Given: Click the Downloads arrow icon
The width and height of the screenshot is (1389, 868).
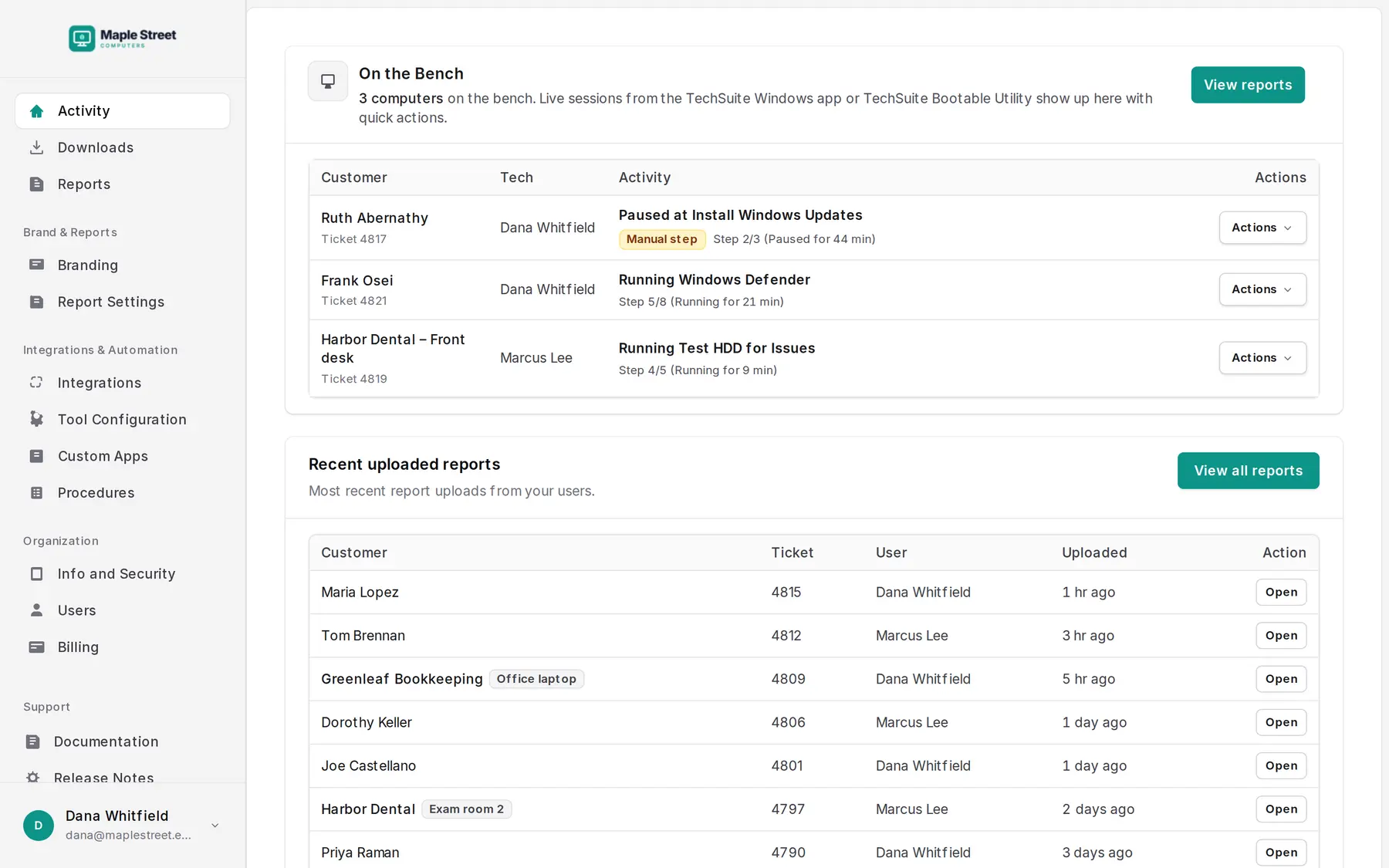Looking at the screenshot, I should click(36, 147).
